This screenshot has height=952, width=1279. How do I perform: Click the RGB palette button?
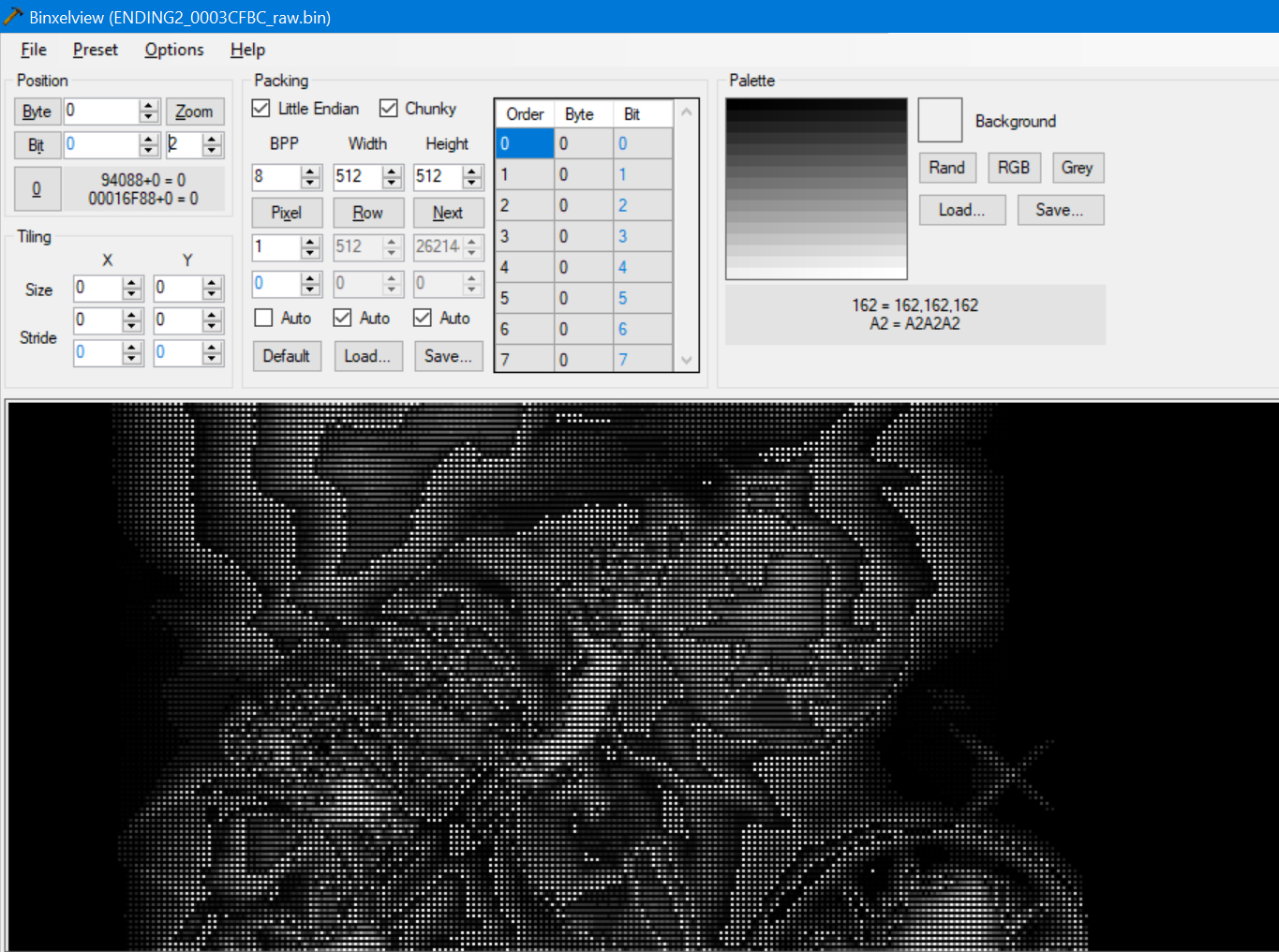1013,168
